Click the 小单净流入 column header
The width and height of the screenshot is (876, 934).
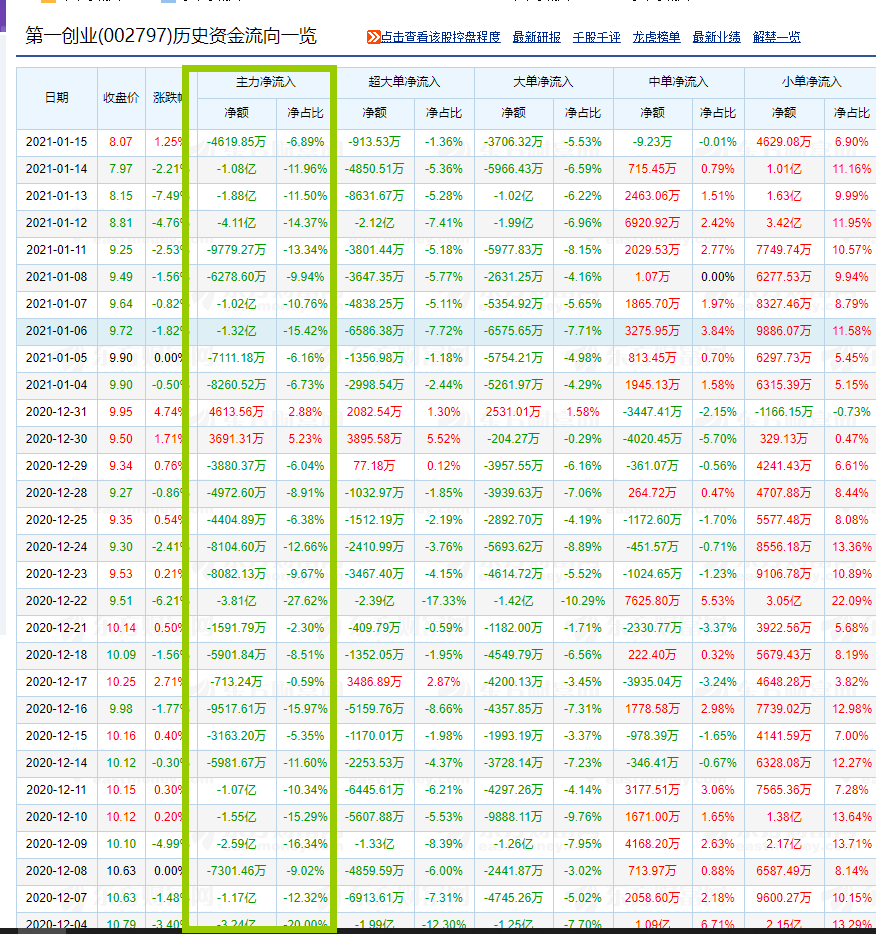(x=812, y=82)
